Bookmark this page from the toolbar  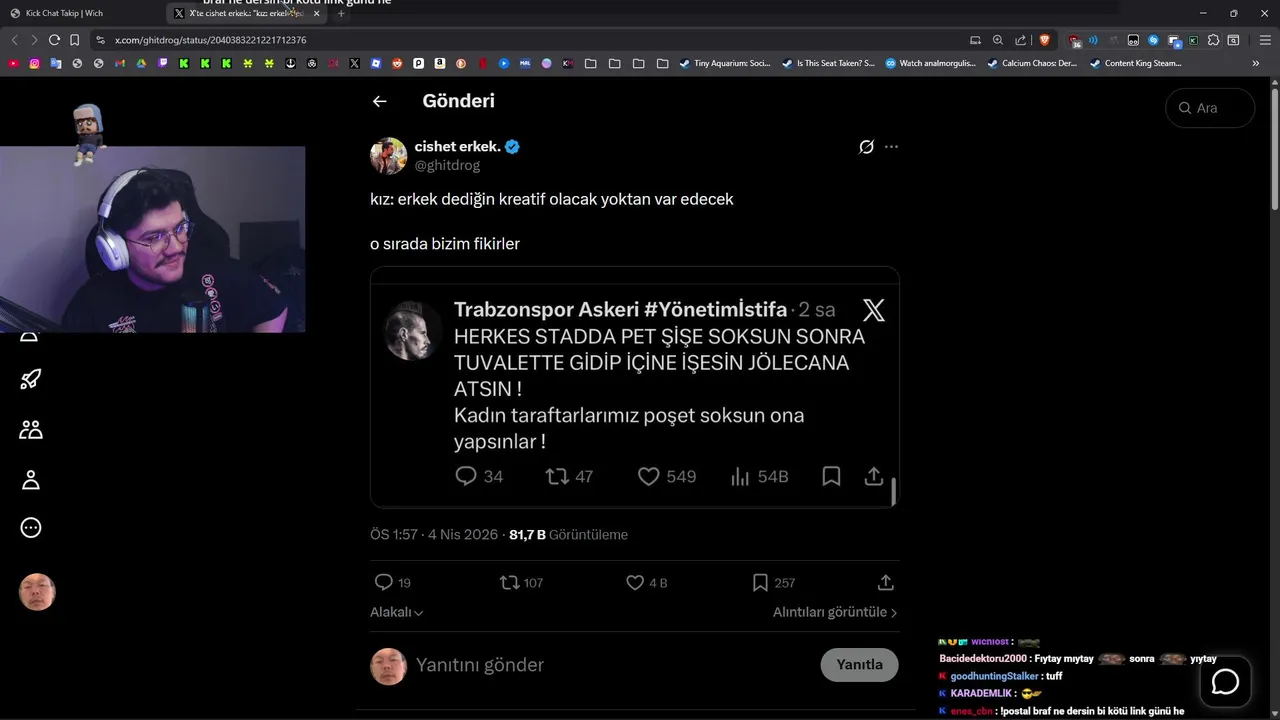tap(74, 40)
